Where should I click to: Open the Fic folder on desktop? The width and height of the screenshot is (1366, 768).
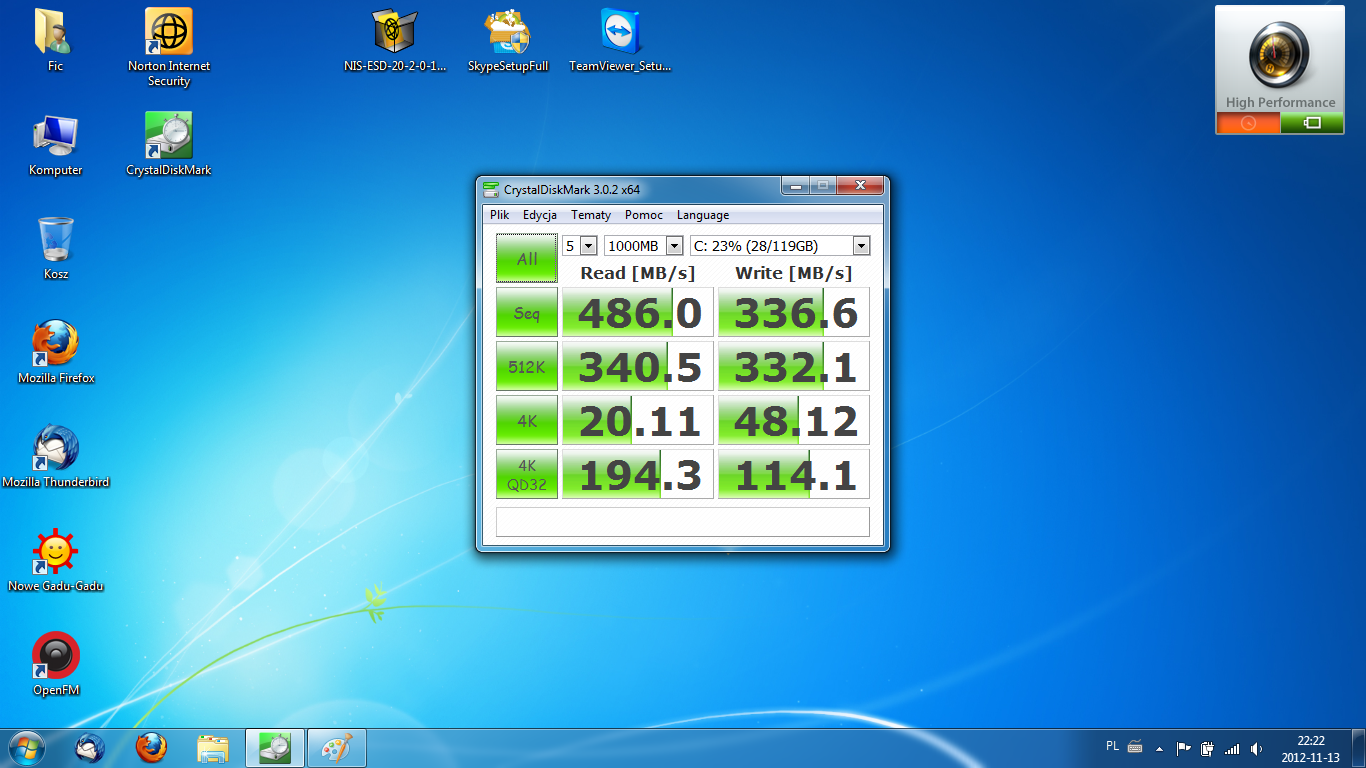click(x=55, y=40)
